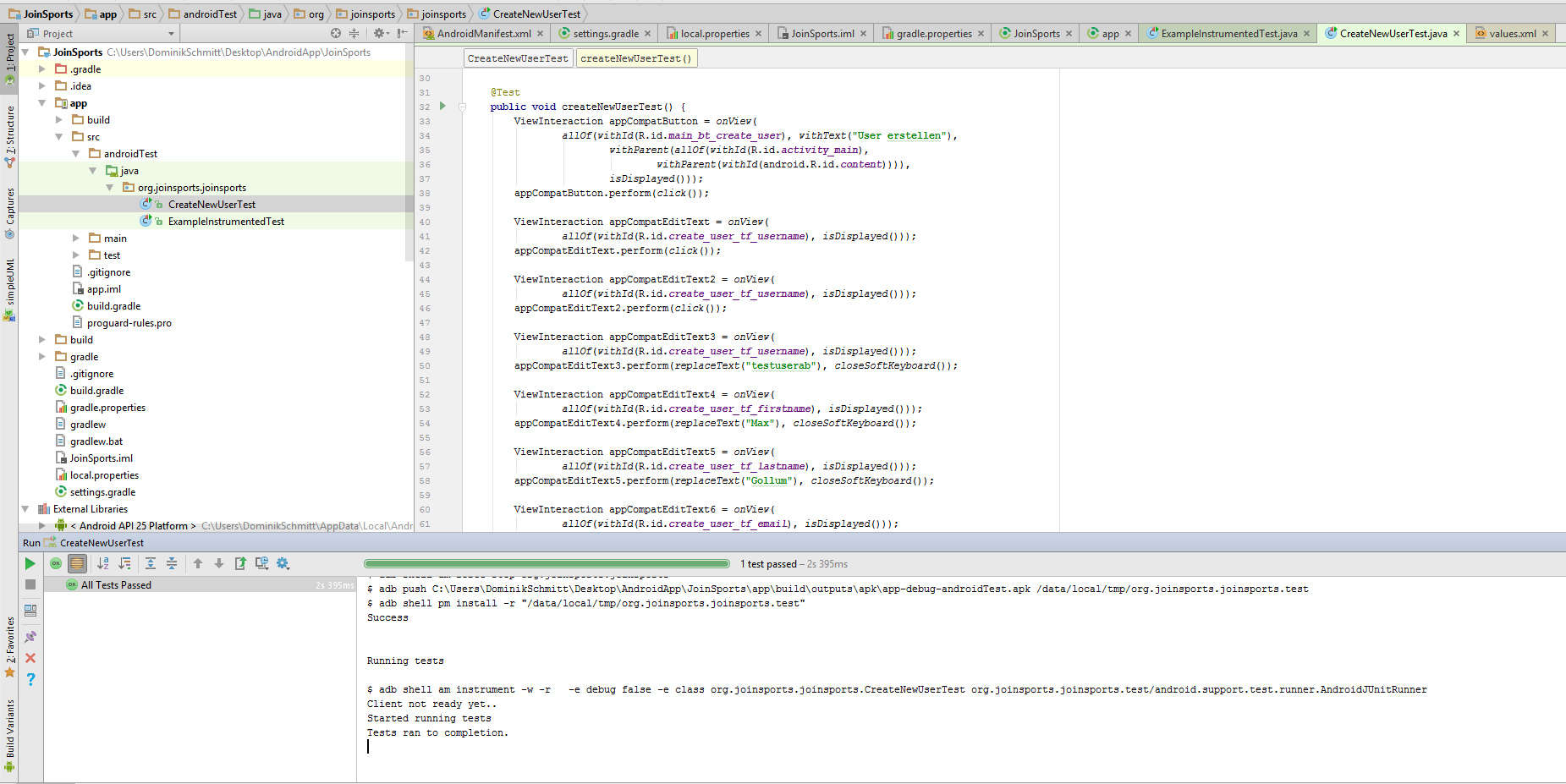1566x784 pixels.
Task: Sort test results alphabetically
Action: pos(103,563)
